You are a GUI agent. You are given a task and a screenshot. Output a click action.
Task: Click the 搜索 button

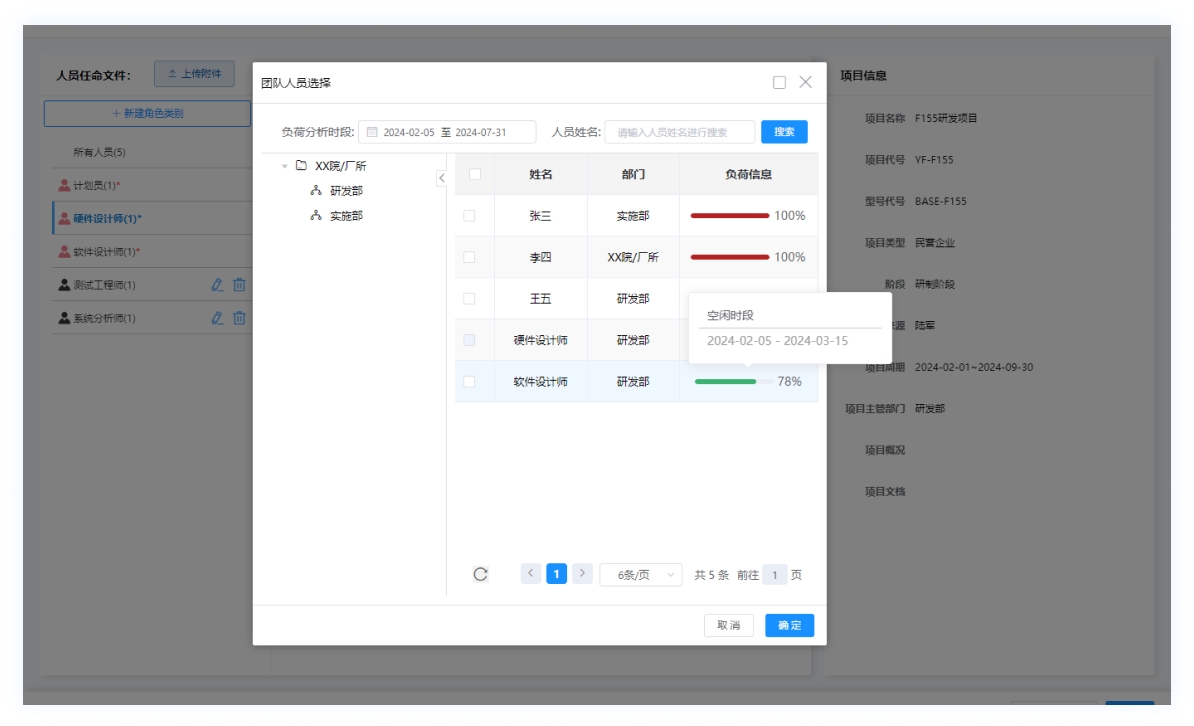[784, 132]
